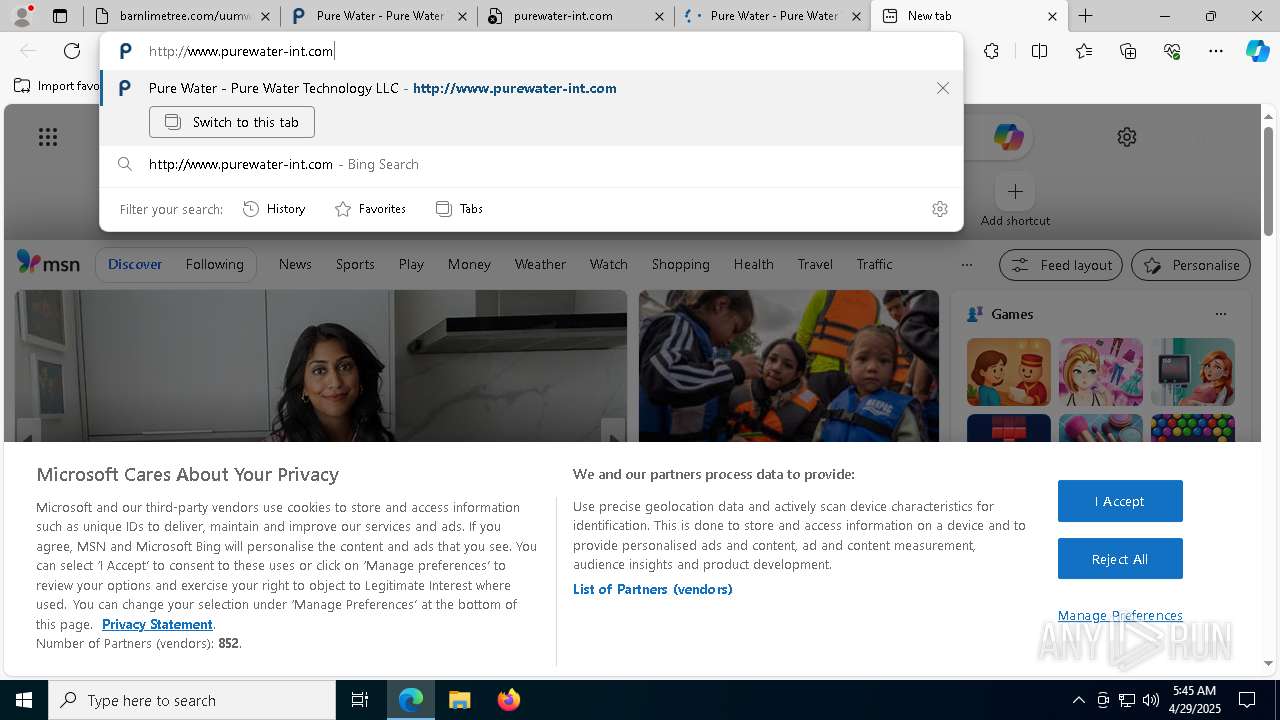Open the Privacy Statement link
1280x720 pixels.
coord(157,624)
